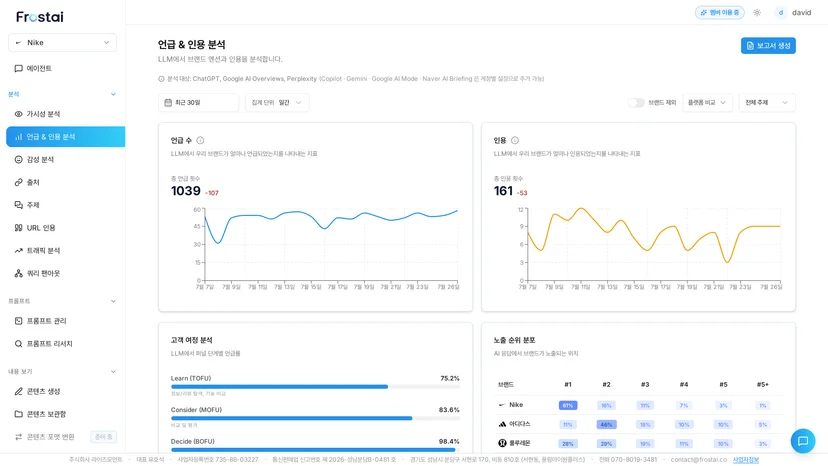Open 출처 link icon item
This screenshot has width=828, height=466.
pyautogui.click(x=18, y=182)
